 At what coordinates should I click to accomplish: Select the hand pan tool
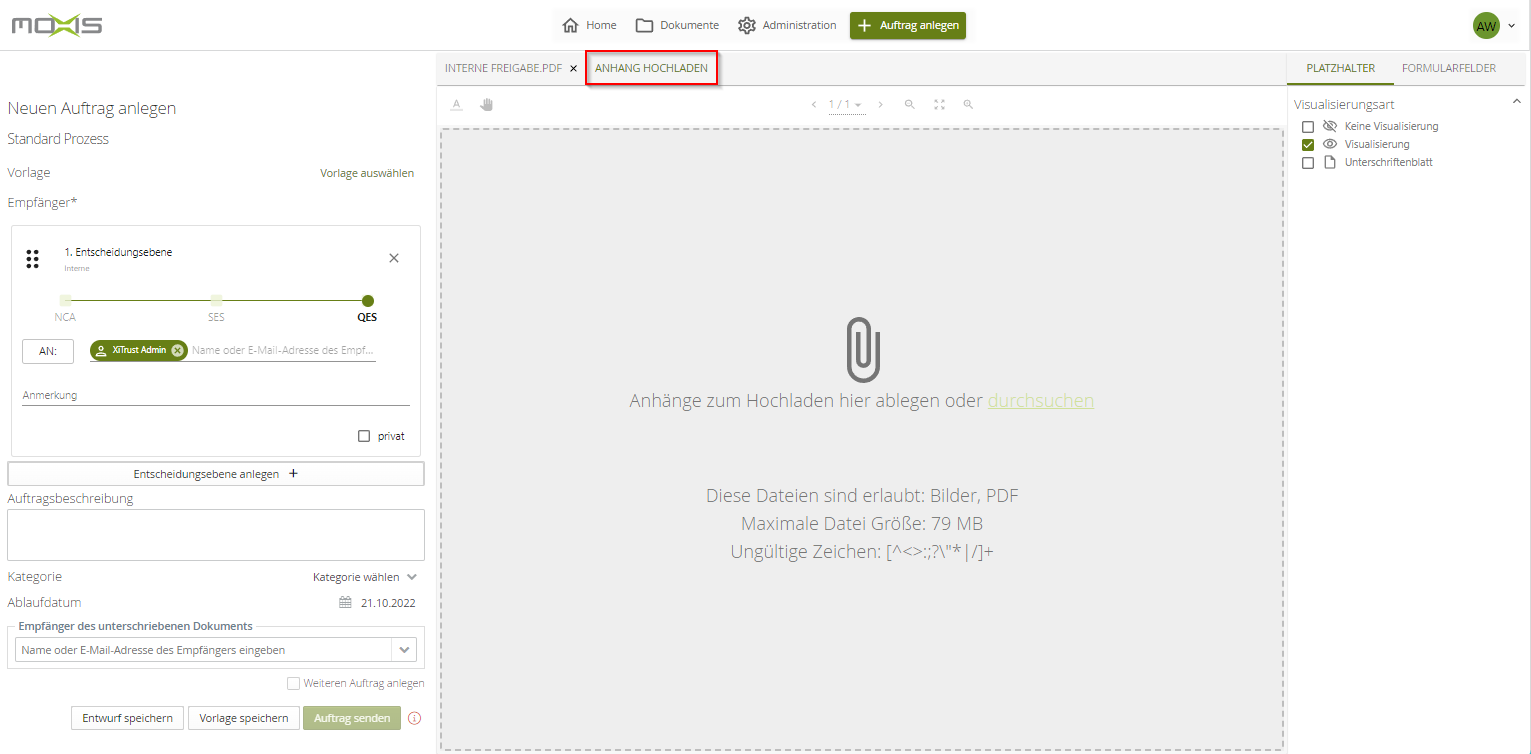point(487,104)
